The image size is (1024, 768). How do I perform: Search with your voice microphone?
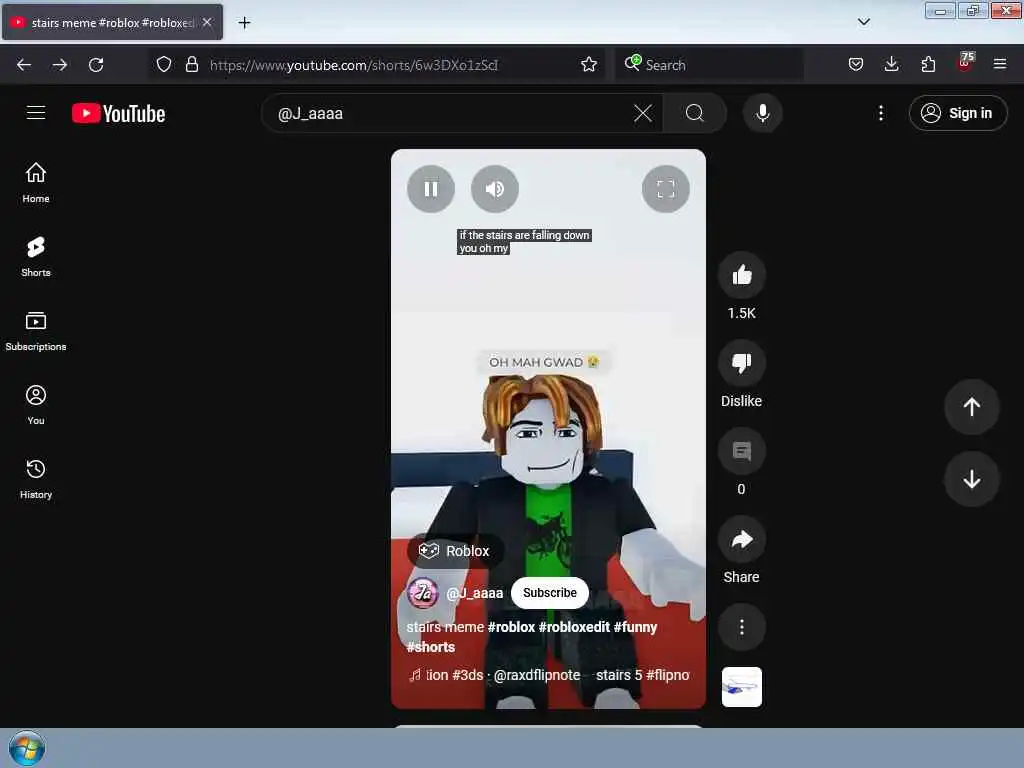[x=762, y=114]
